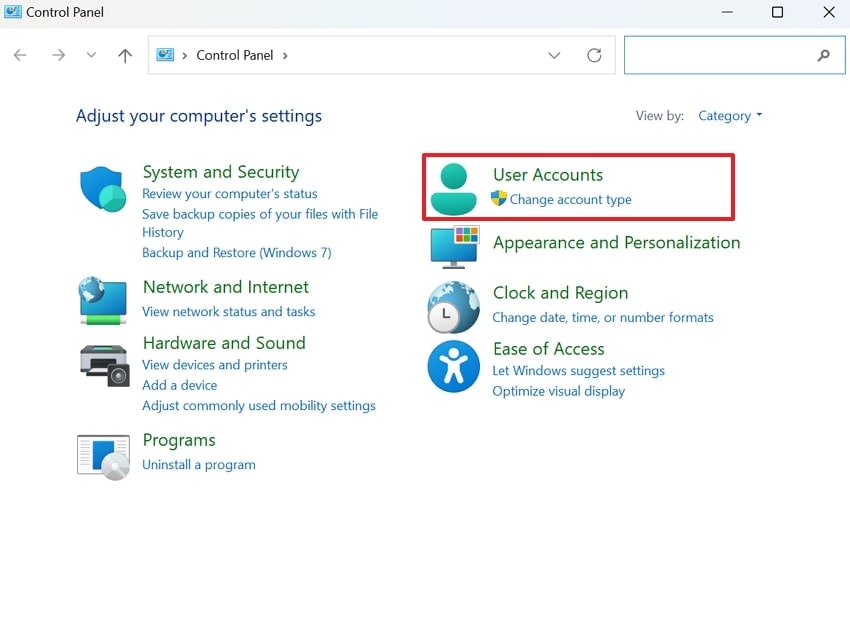Open Hardware and Sound category
850x625 pixels.
(x=224, y=343)
